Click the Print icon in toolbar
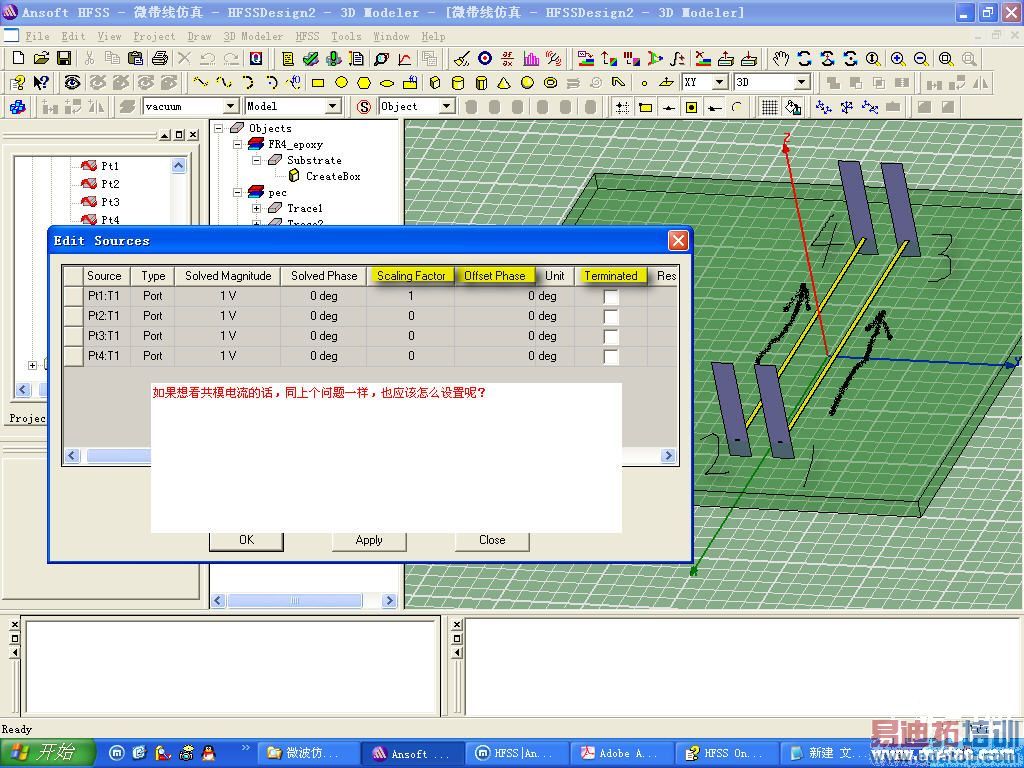The image size is (1024, 768). tap(159, 59)
